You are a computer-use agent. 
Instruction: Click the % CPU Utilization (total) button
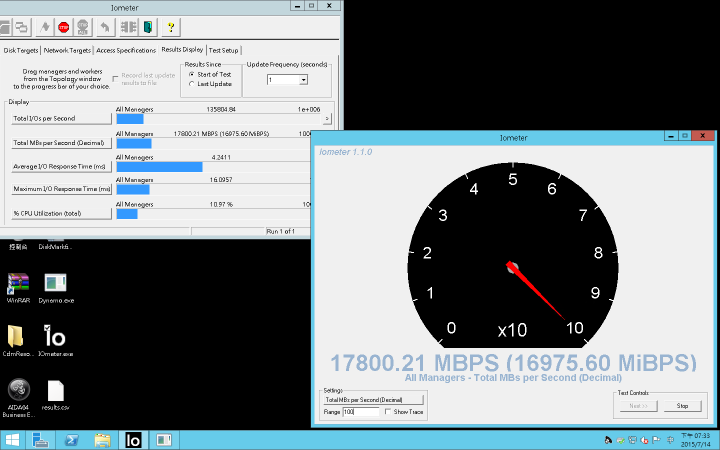62,214
